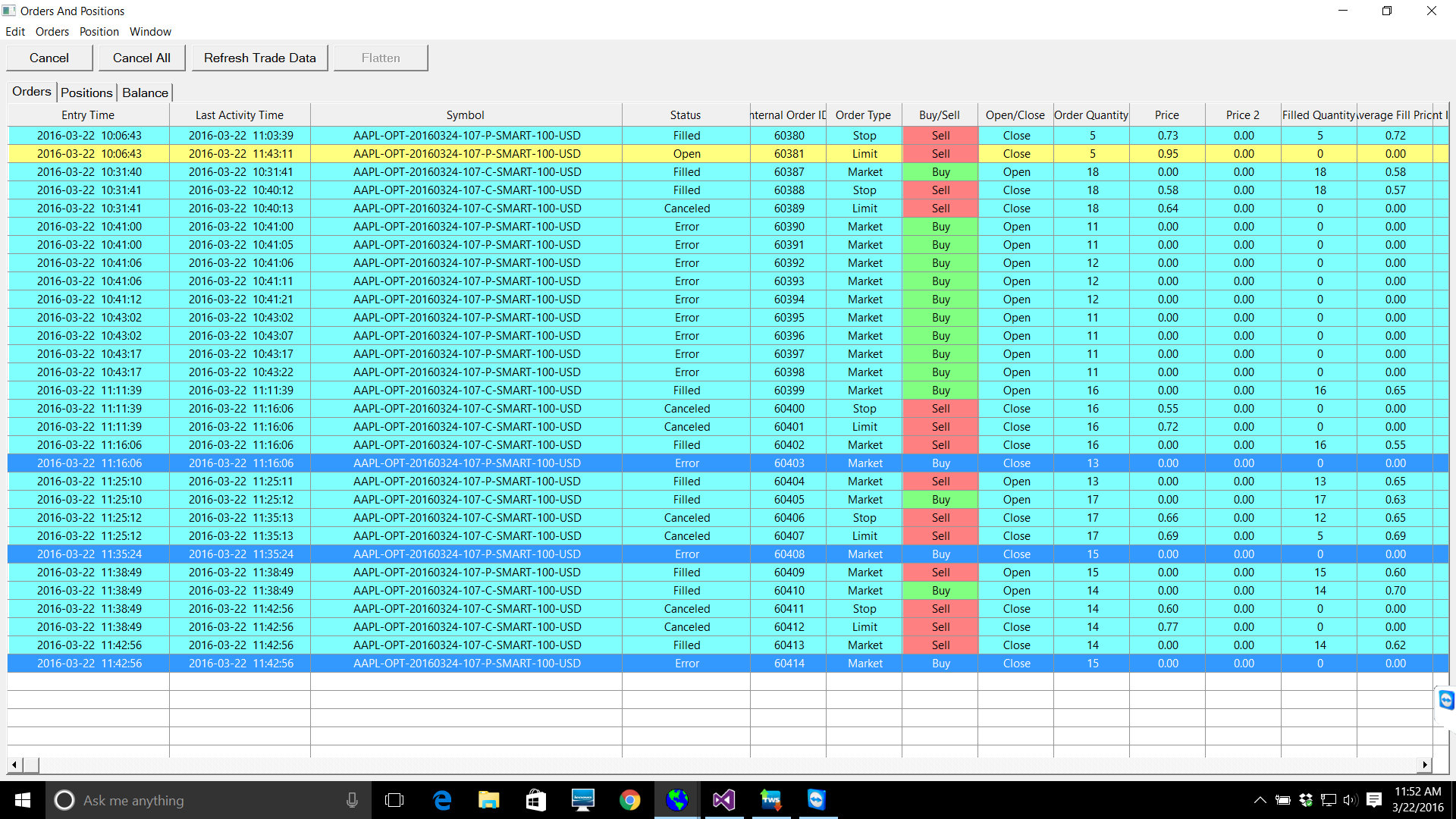The image size is (1456, 819).
Task: Click order ID 60380 cell
Action: (789, 136)
